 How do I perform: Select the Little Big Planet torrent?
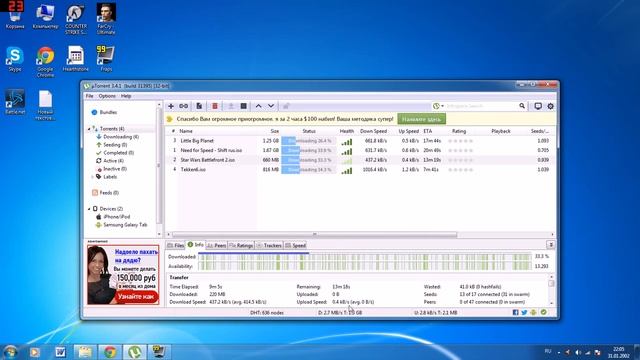[197, 141]
